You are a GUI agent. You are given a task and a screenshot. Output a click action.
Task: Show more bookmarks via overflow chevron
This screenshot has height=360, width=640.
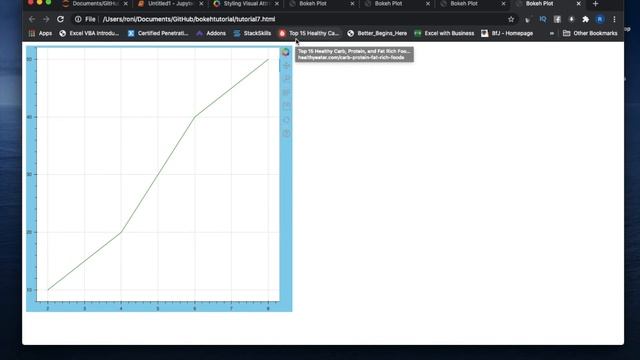(551, 33)
